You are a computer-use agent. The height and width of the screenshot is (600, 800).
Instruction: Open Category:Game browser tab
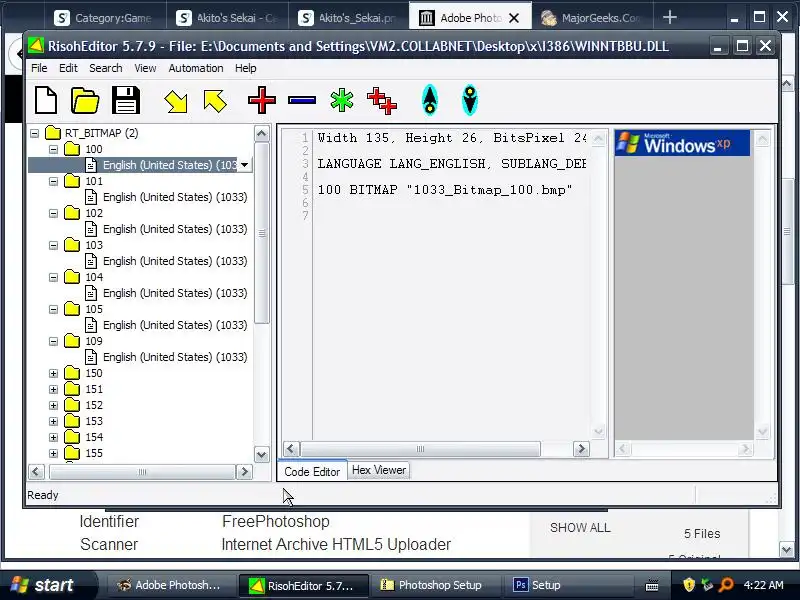[105, 18]
